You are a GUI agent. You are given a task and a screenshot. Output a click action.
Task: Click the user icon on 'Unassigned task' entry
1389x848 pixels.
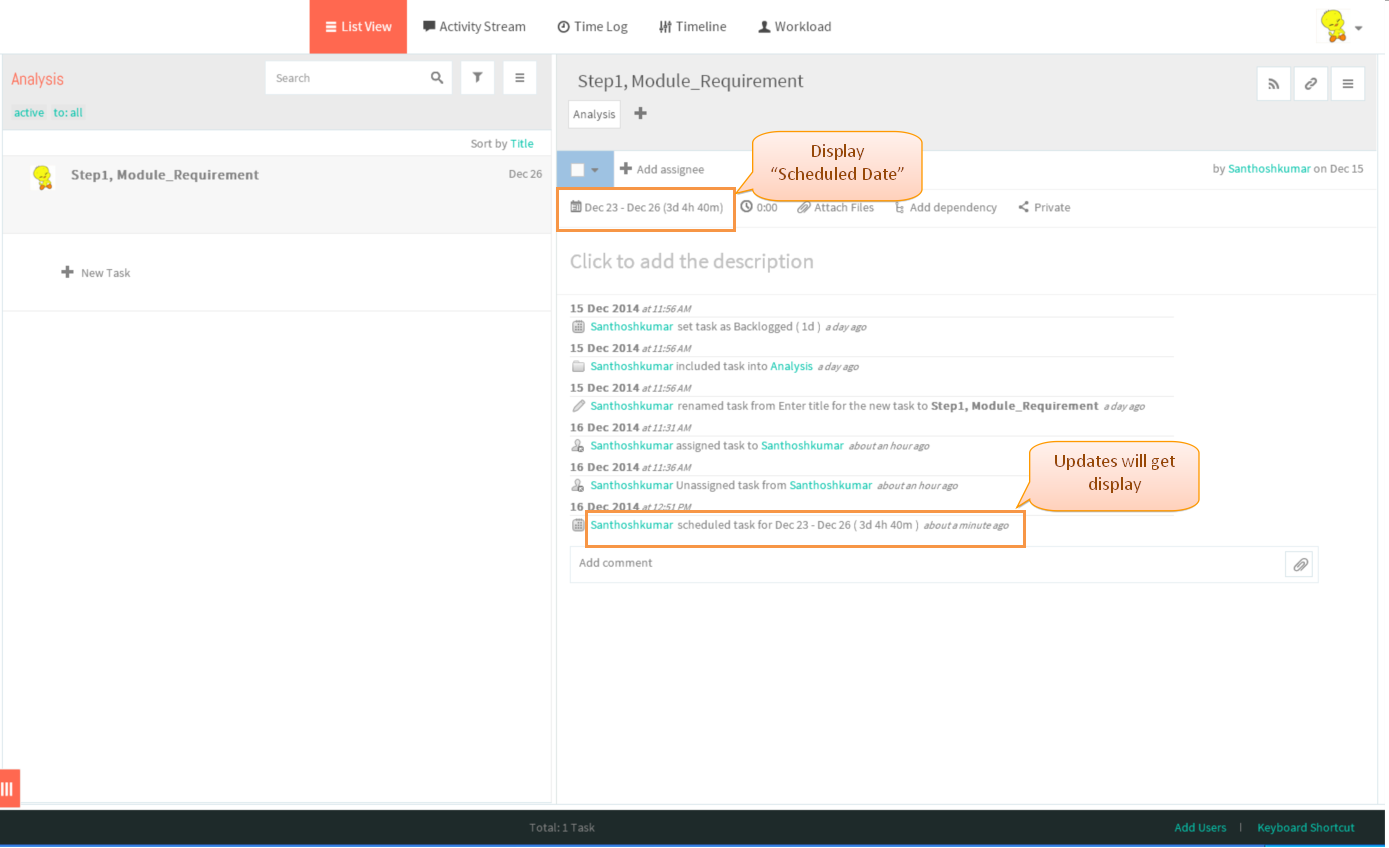click(578, 486)
